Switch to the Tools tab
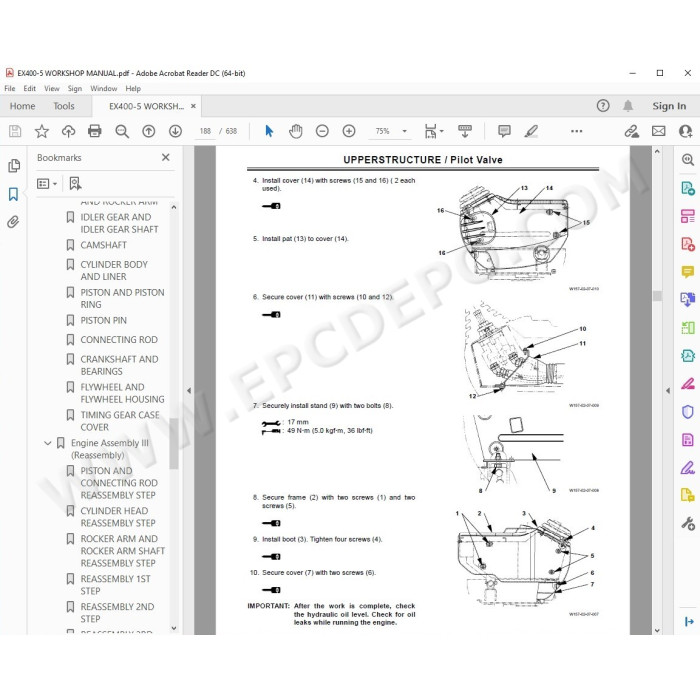This screenshot has width=700, height=700. coord(64,106)
